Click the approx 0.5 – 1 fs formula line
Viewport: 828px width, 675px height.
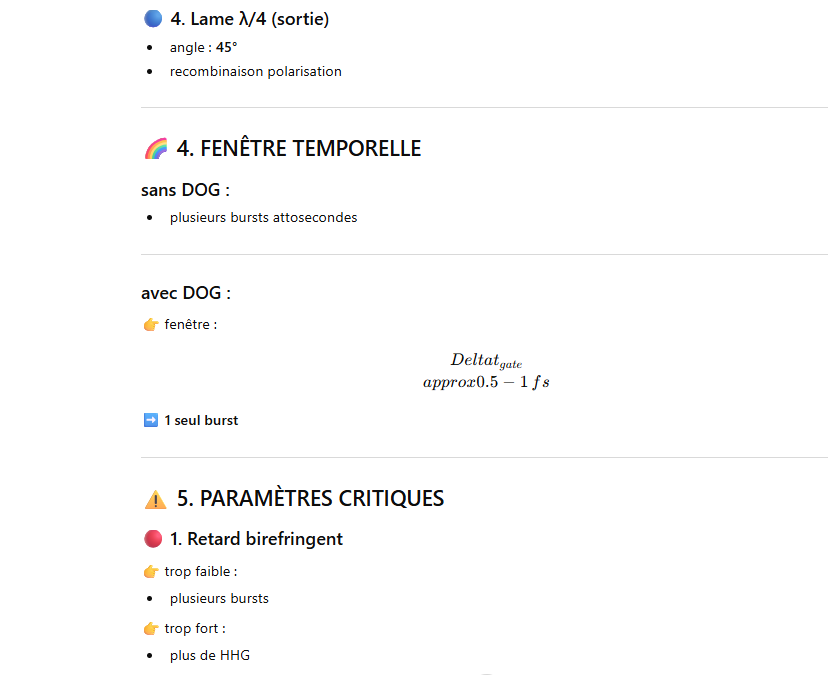coord(486,382)
